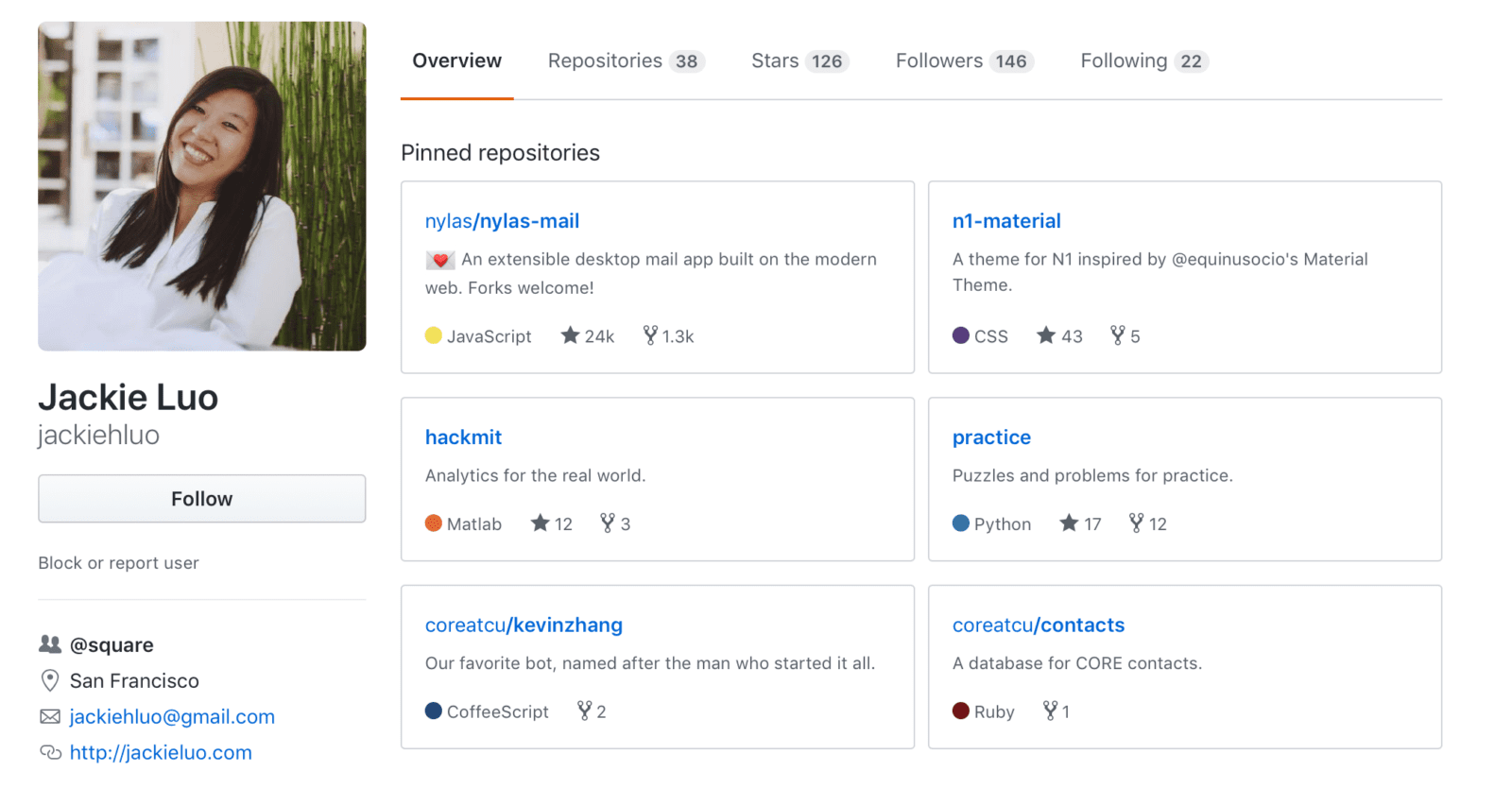This screenshot has height=788, width=1512.
Task: Click the fork icon on coreatcu/contacts
Action: (x=1050, y=711)
